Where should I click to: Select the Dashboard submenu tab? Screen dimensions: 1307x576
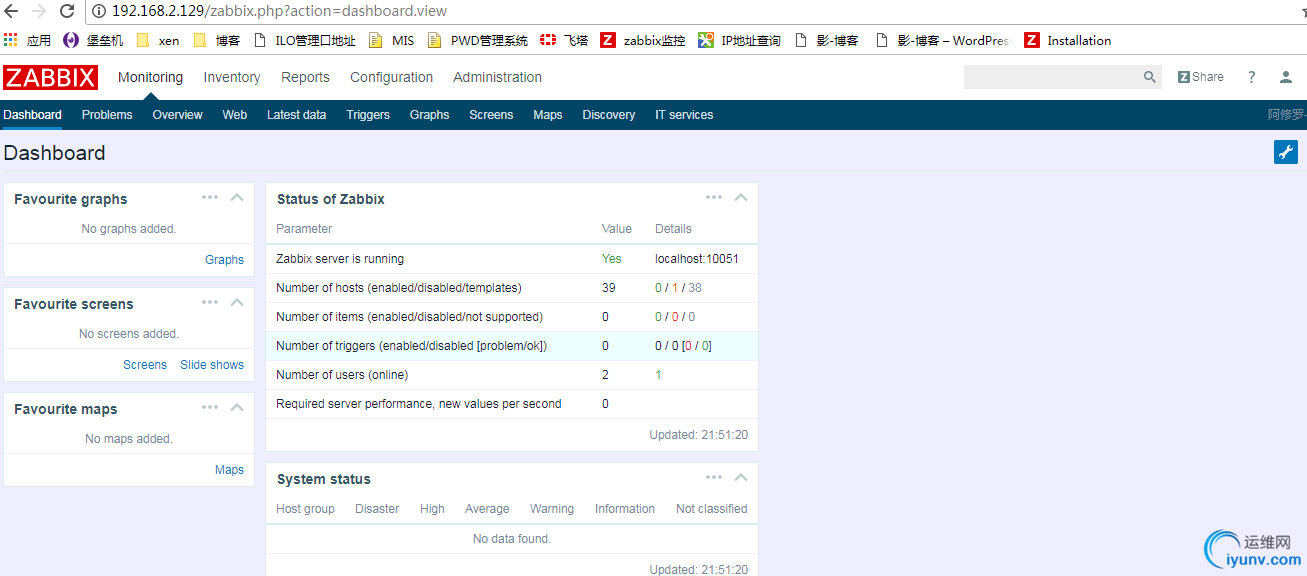click(32, 115)
